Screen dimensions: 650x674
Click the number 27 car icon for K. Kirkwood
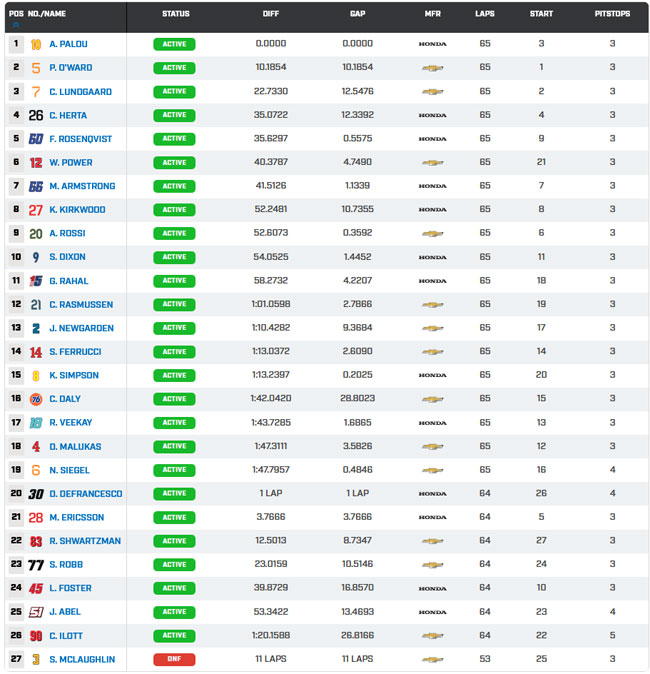coord(36,210)
